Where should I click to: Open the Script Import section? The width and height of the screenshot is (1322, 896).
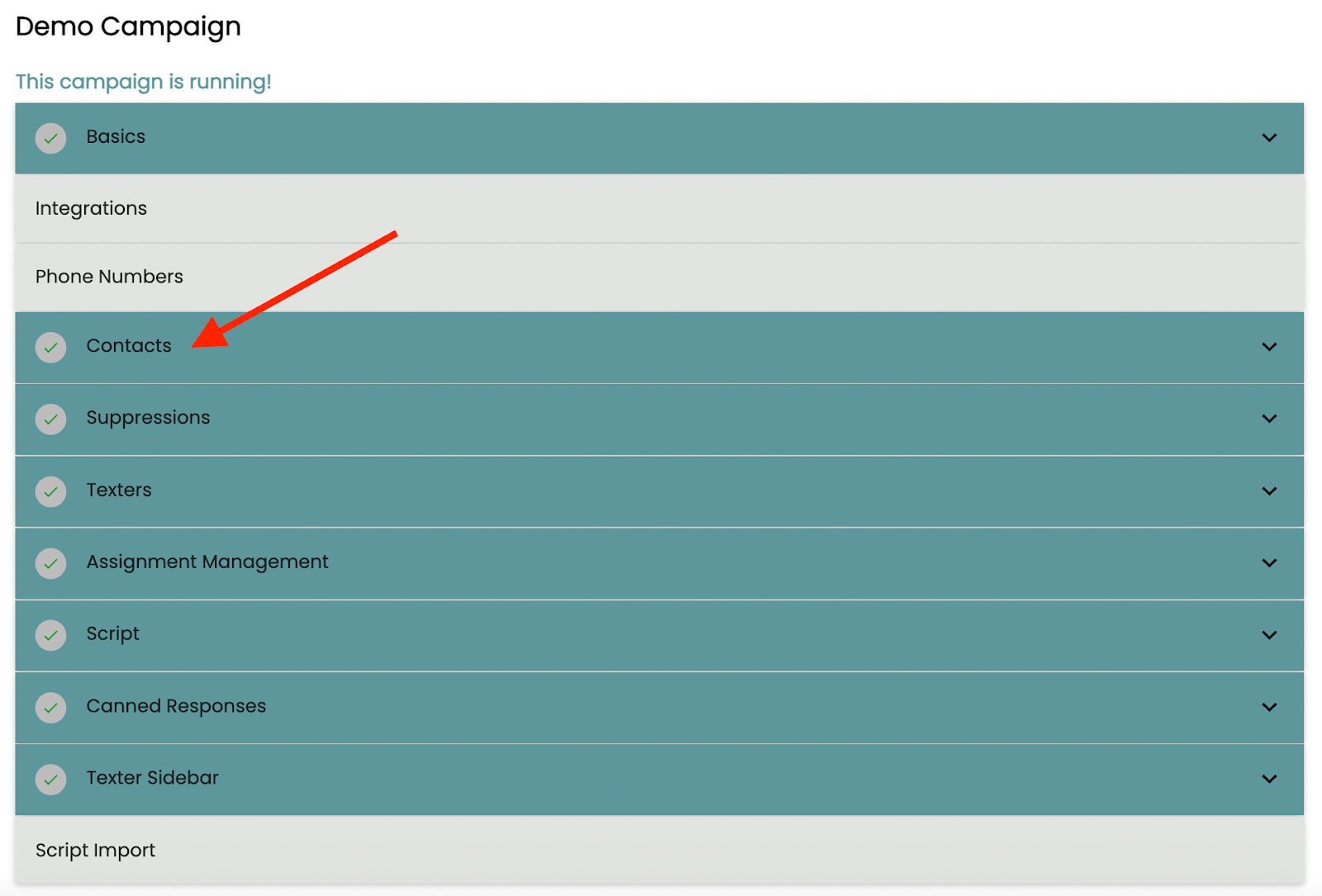pos(659,850)
